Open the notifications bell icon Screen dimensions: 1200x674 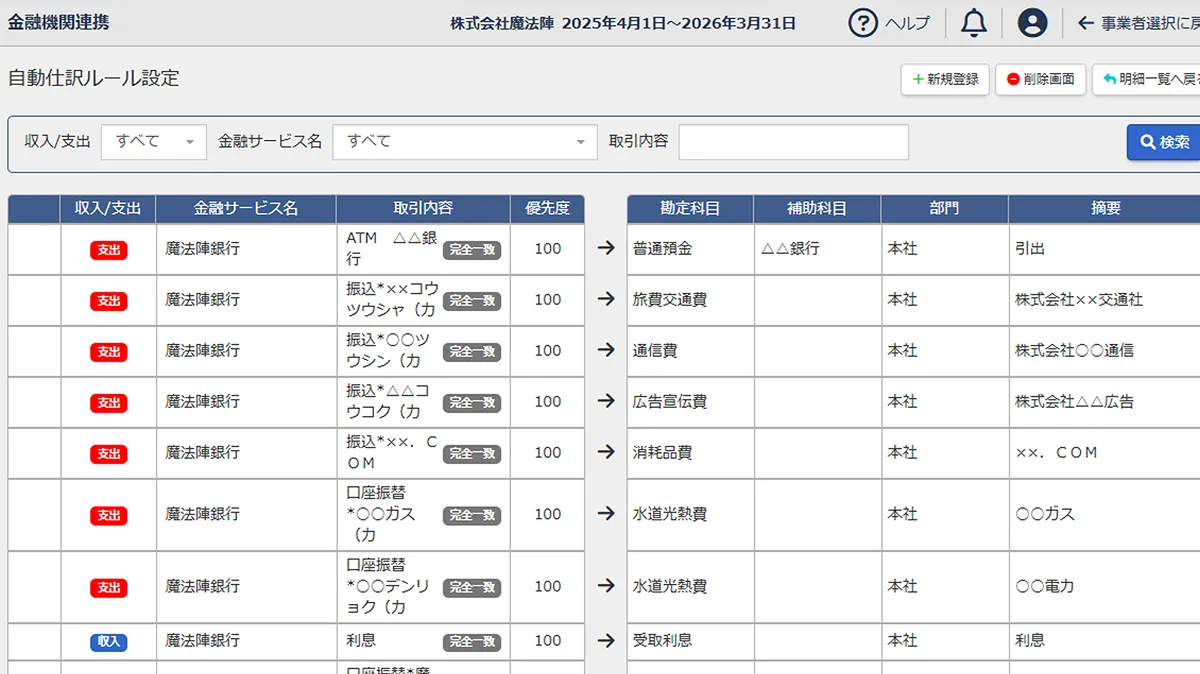(x=973, y=23)
